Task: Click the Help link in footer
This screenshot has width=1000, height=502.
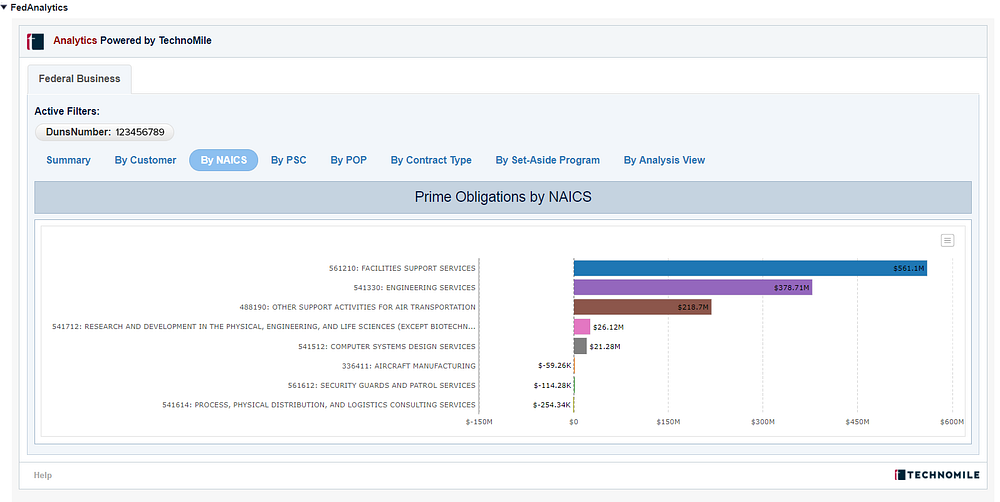Action: [43, 475]
